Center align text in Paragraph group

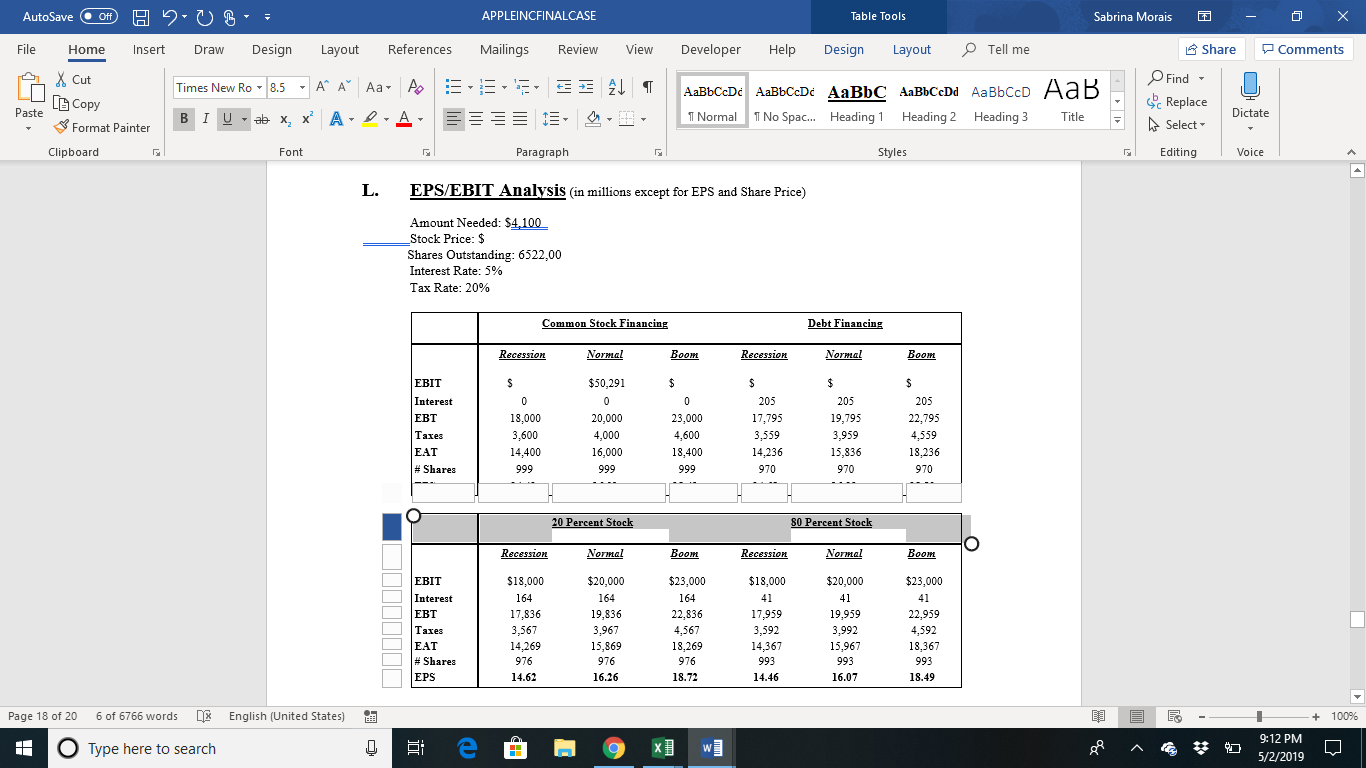pos(474,120)
